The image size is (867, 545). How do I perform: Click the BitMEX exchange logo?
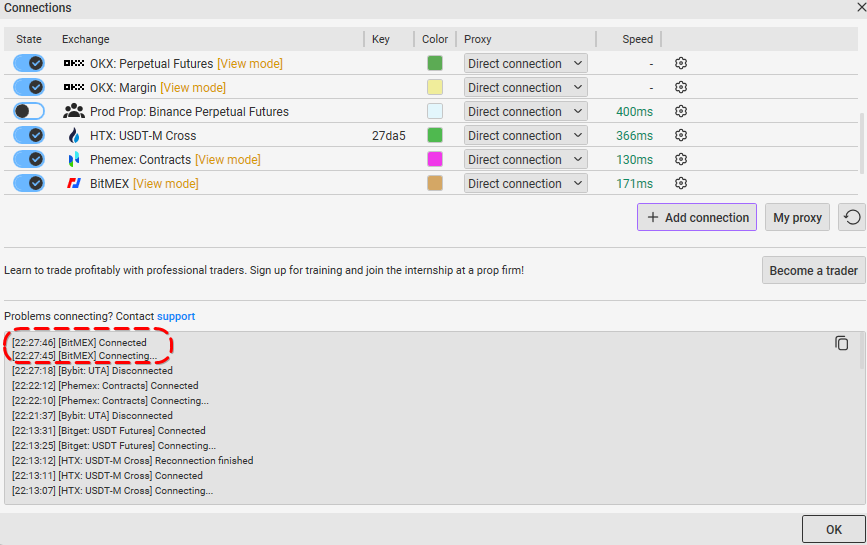coord(73,183)
